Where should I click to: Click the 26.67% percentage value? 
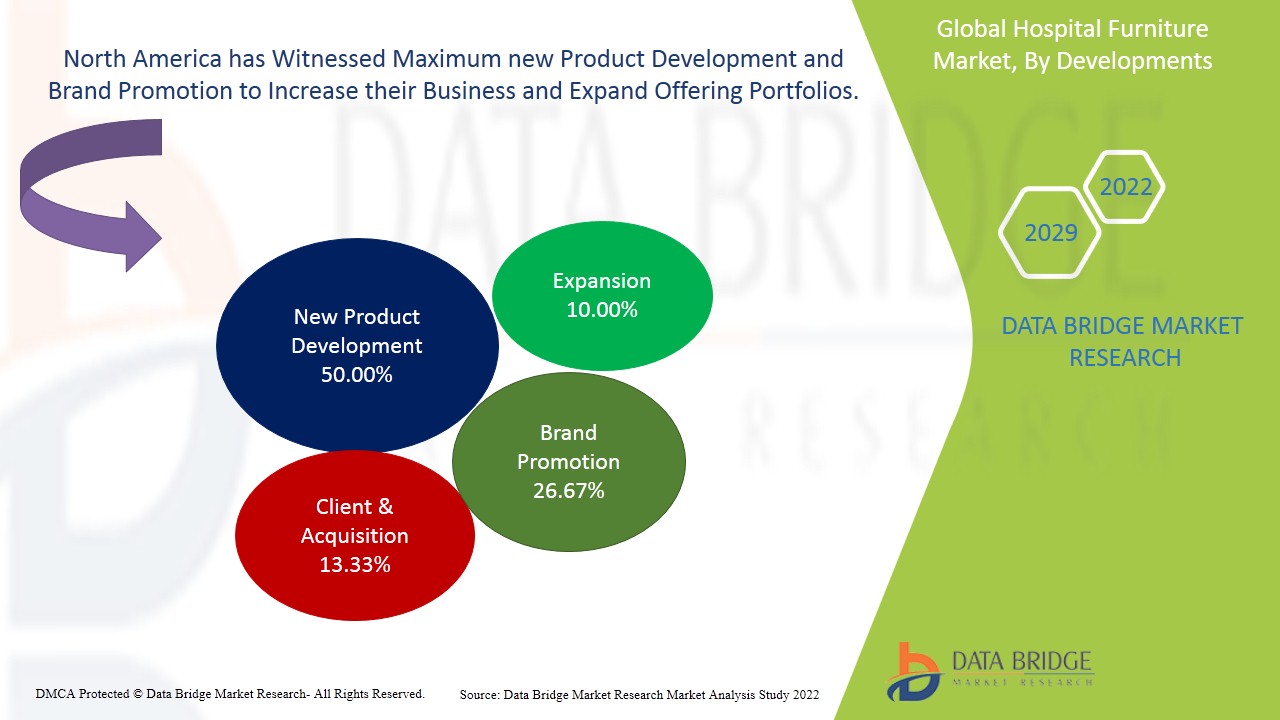(568, 491)
